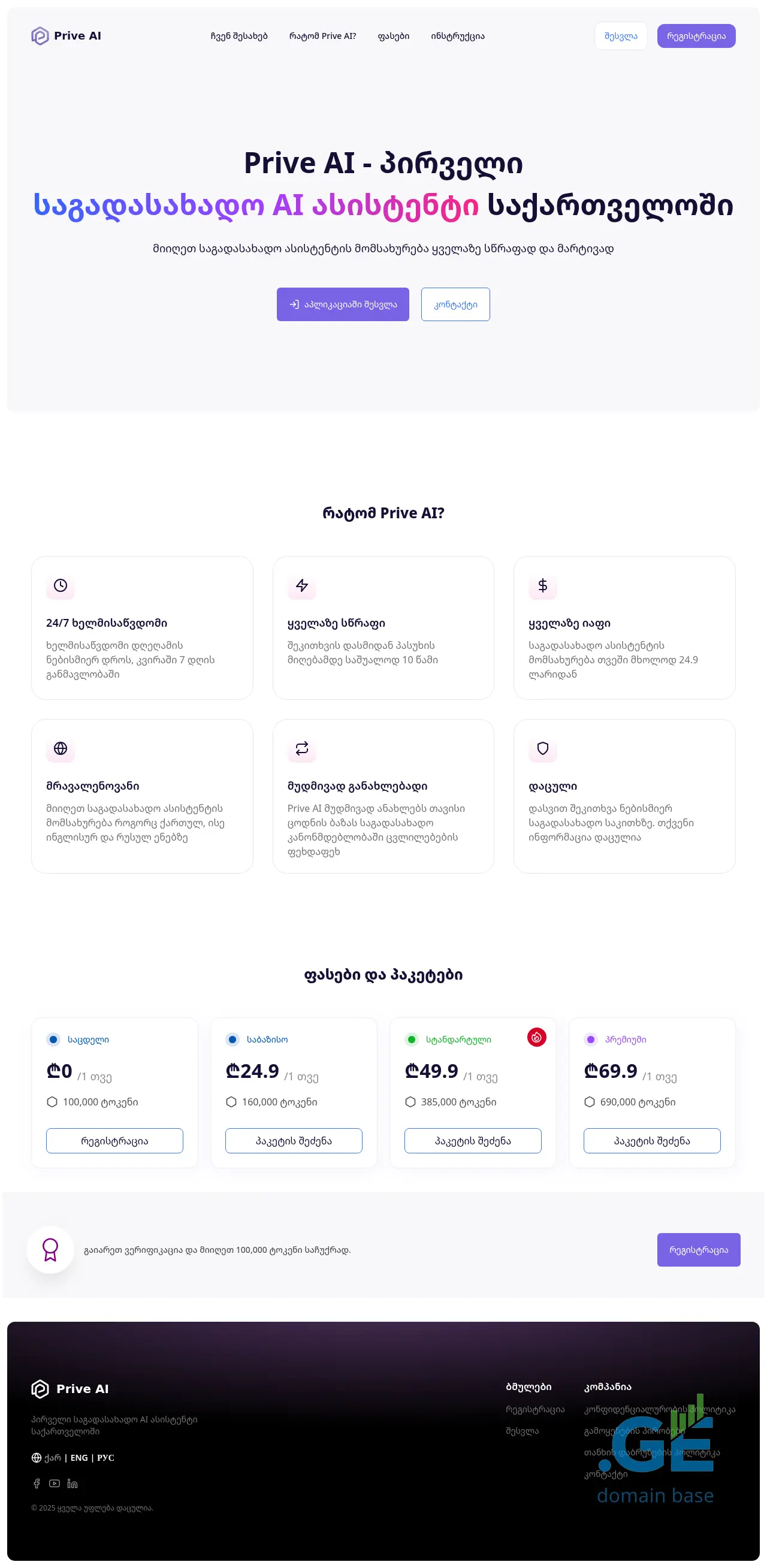Open the YouTube icon link in footer
This screenshot has height=1568, width=767.
55,1484
